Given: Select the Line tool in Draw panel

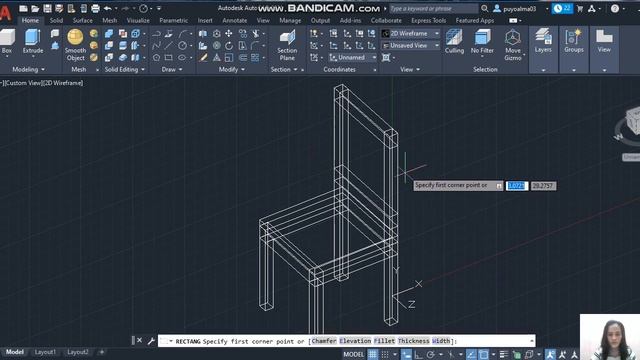Looking at the screenshot, I should pos(169,46).
